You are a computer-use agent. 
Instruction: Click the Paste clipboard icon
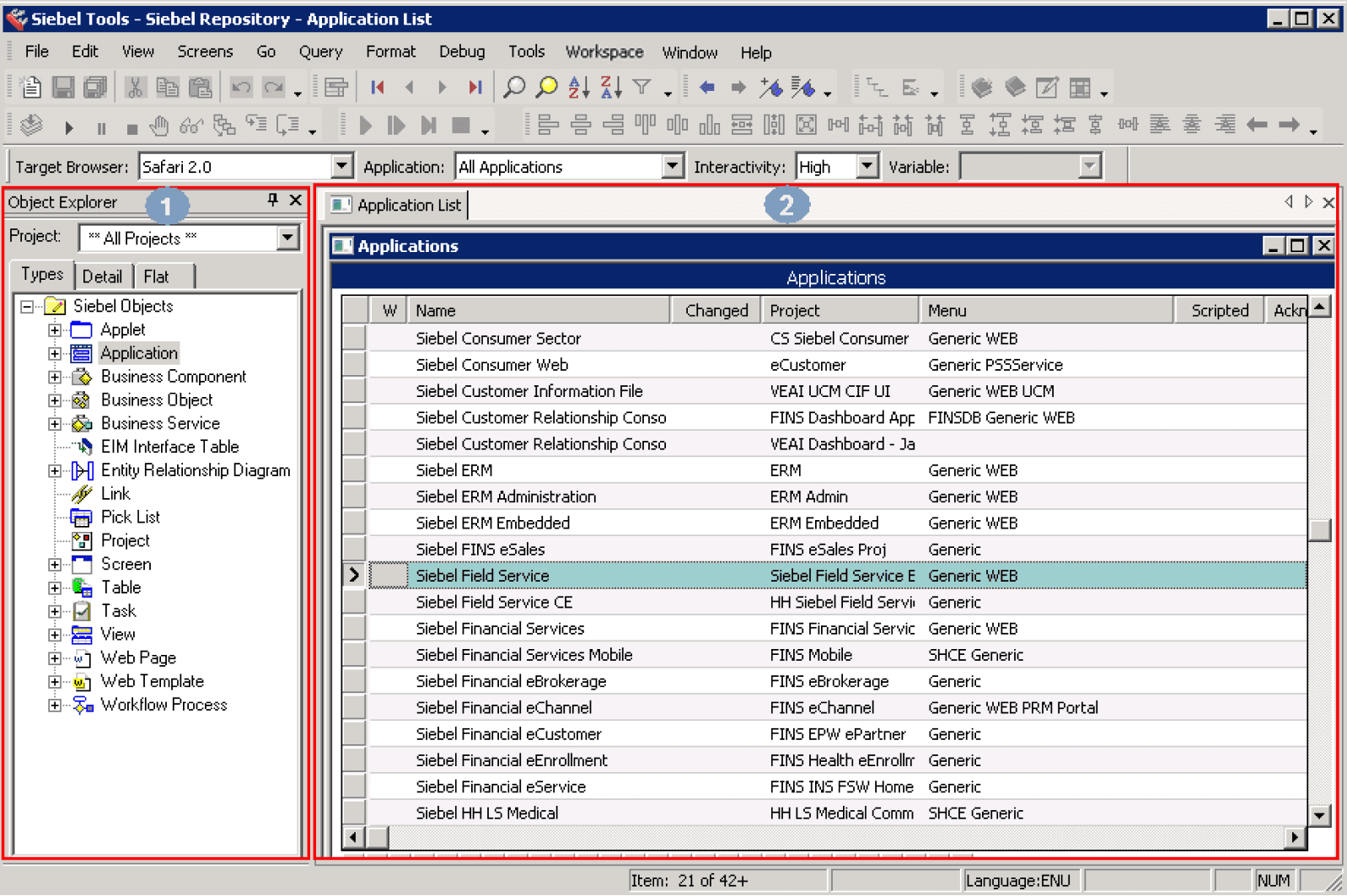[200, 87]
